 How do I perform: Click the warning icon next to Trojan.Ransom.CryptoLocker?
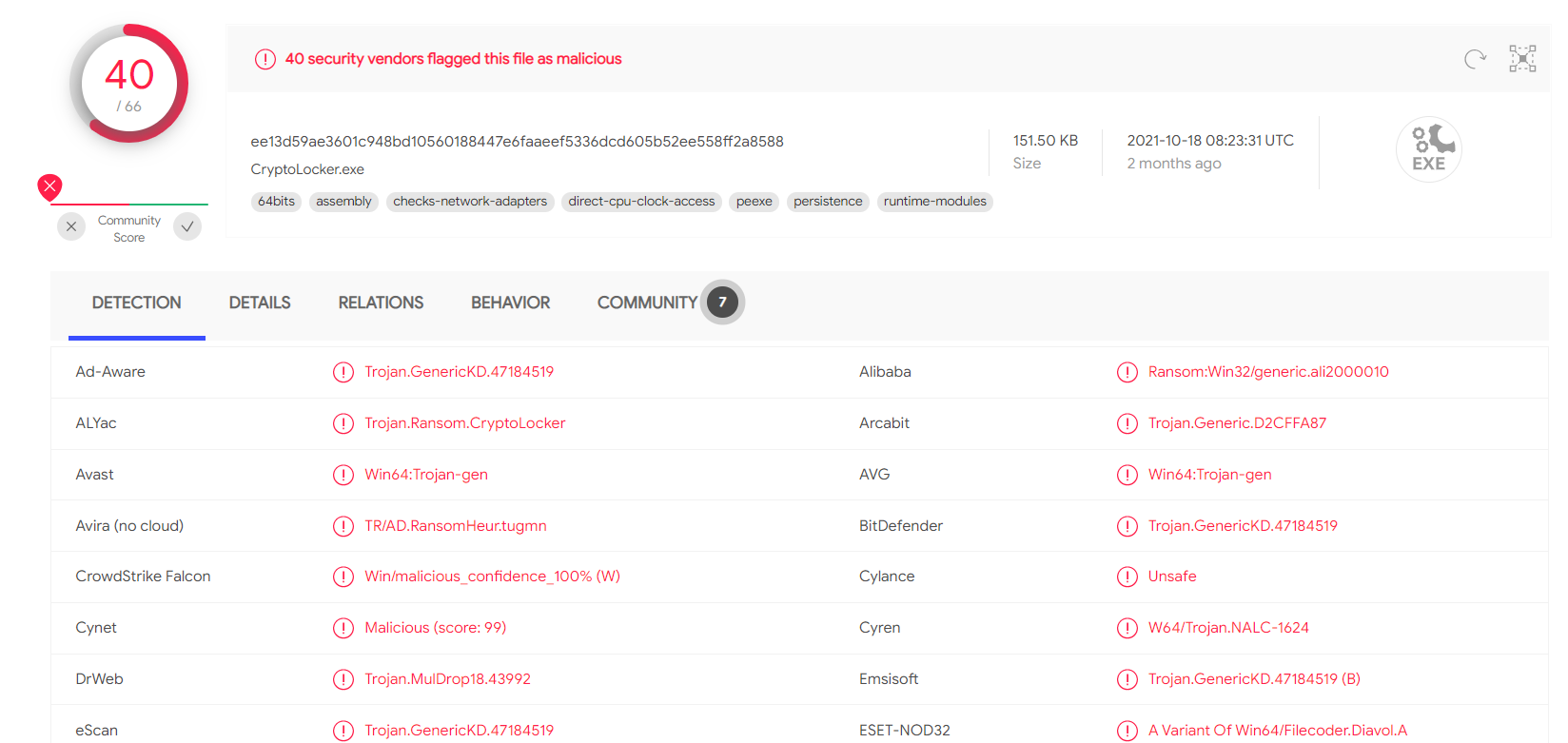(343, 423)
